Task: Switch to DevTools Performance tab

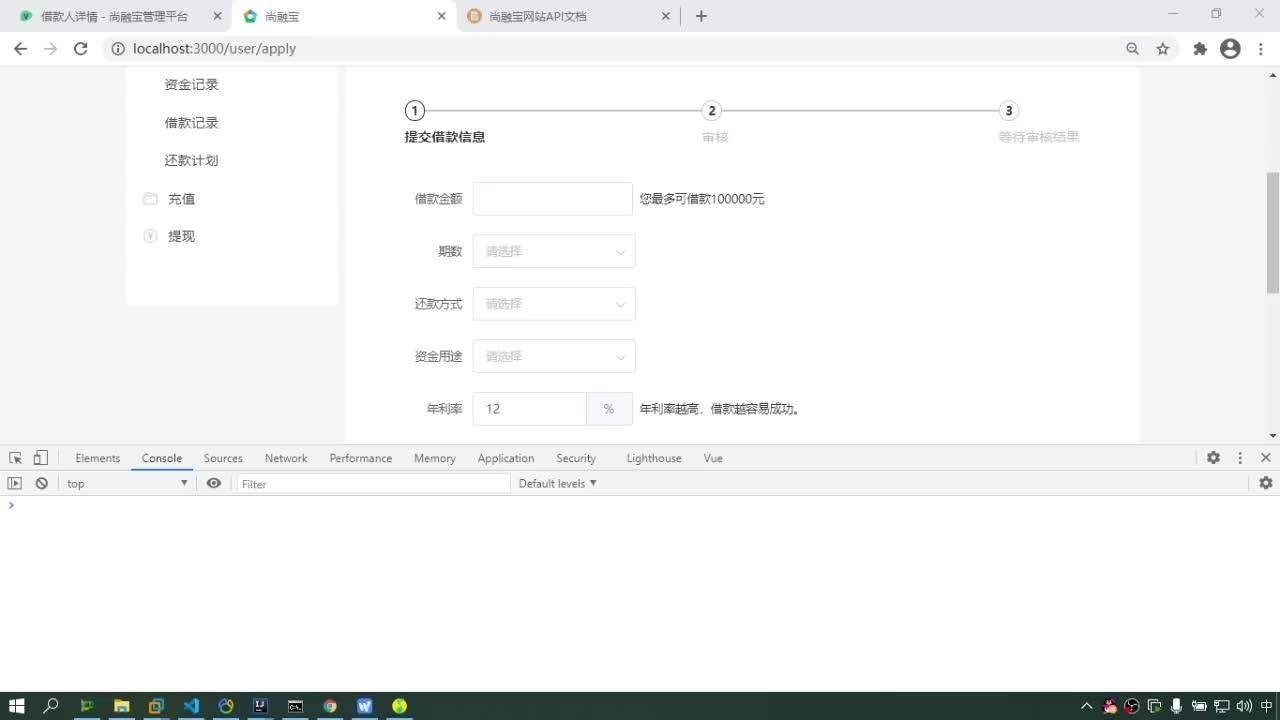Action: pos(361,458)
